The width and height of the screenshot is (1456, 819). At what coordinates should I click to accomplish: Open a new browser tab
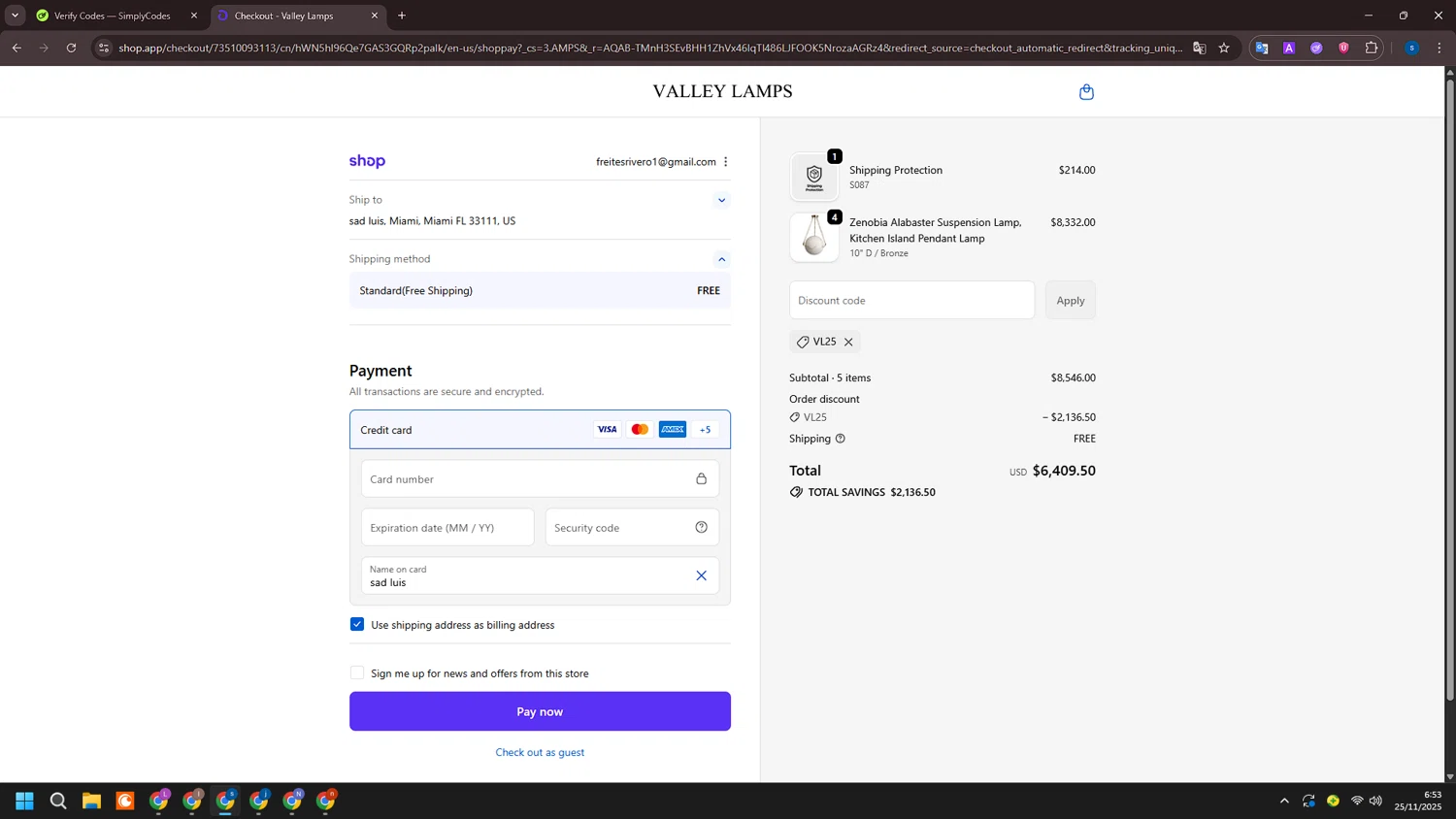pyautogui.click(x=402, y=16)
